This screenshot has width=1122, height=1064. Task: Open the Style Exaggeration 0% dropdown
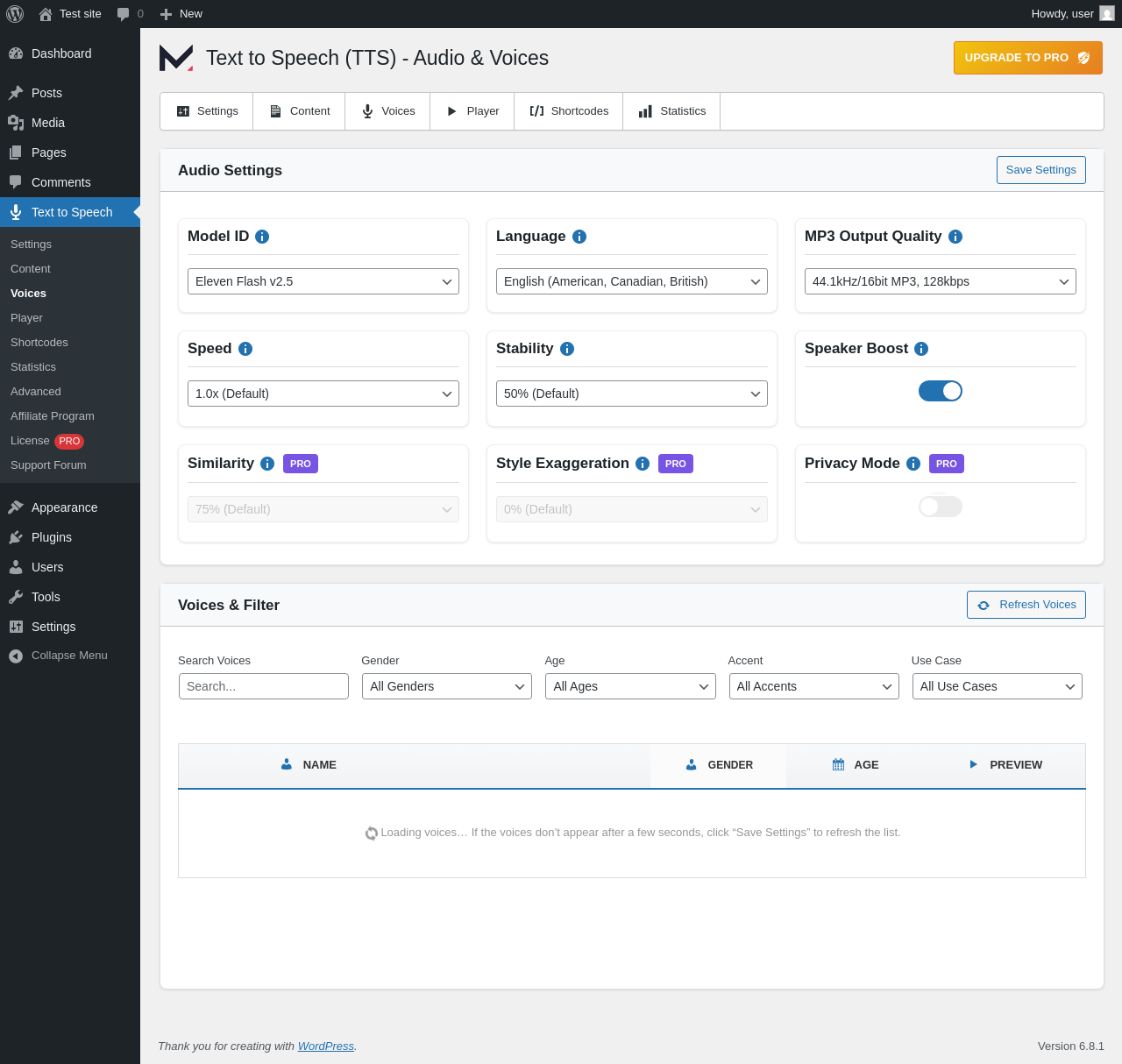coord(632,509)
